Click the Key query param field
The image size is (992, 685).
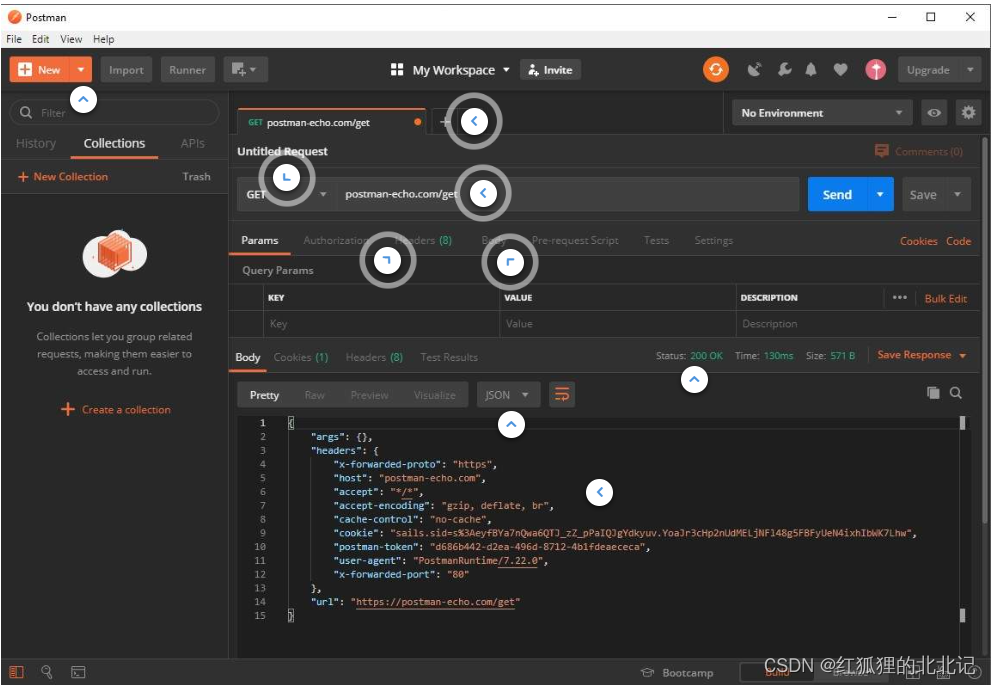click(381, 324)
